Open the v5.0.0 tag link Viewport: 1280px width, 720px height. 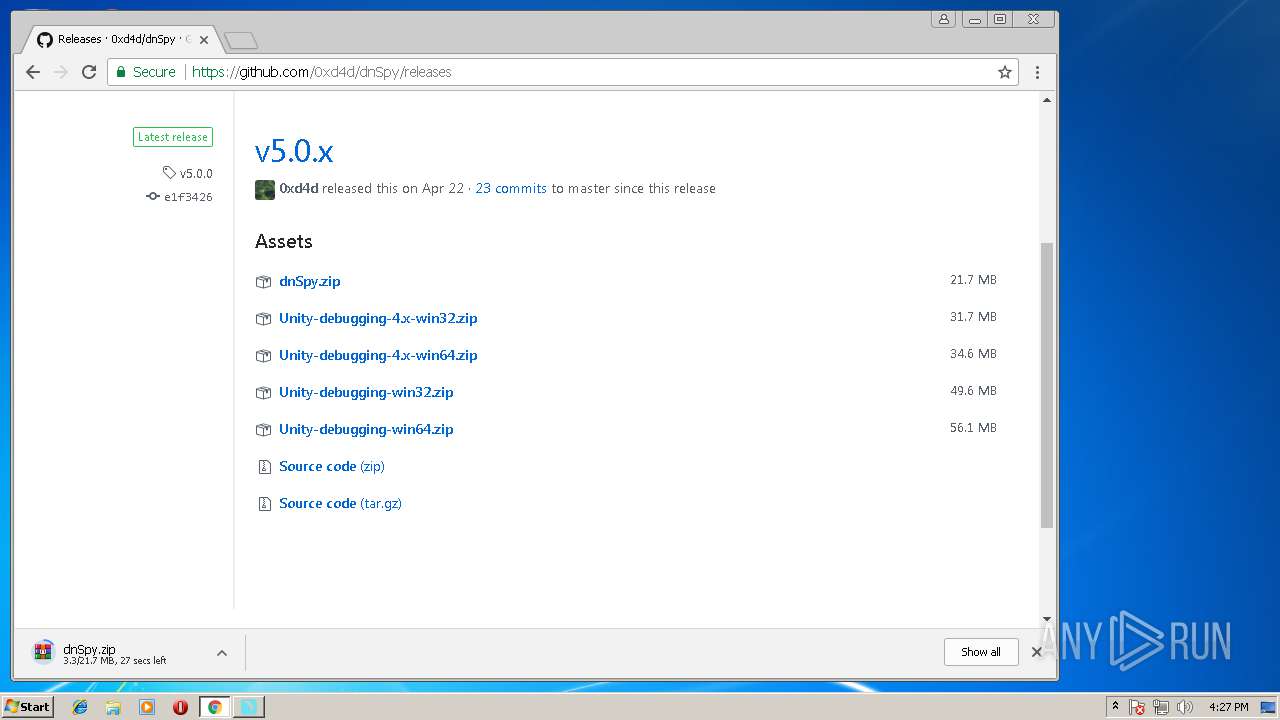tap(188, 173)
